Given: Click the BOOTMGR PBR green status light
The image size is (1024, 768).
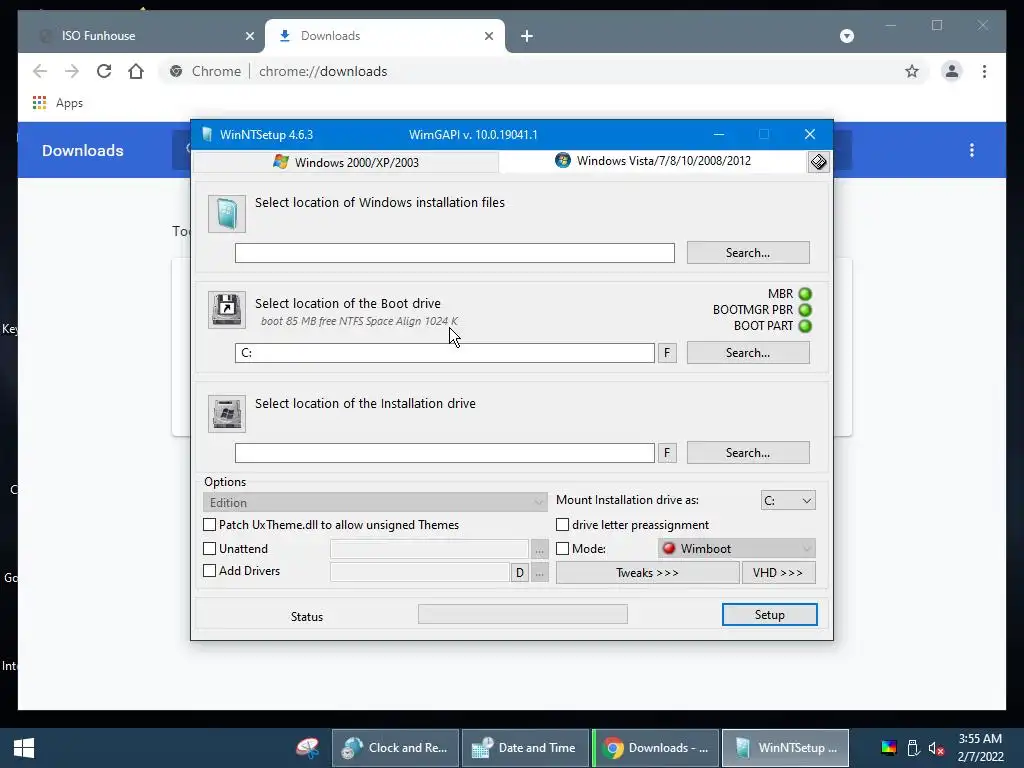Looking at the screenshot, I should (805, 310).
